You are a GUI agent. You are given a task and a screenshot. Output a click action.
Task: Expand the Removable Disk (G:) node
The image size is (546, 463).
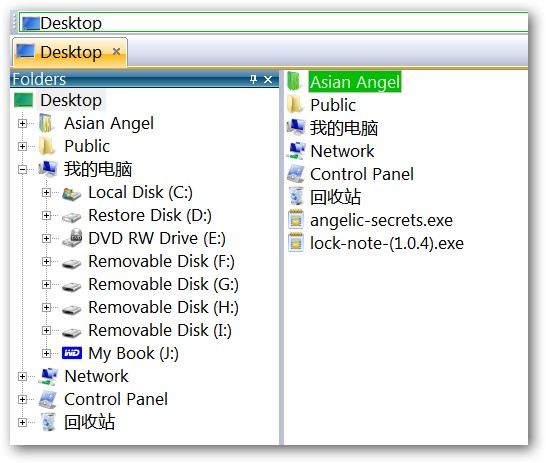(x=46, y=284)
